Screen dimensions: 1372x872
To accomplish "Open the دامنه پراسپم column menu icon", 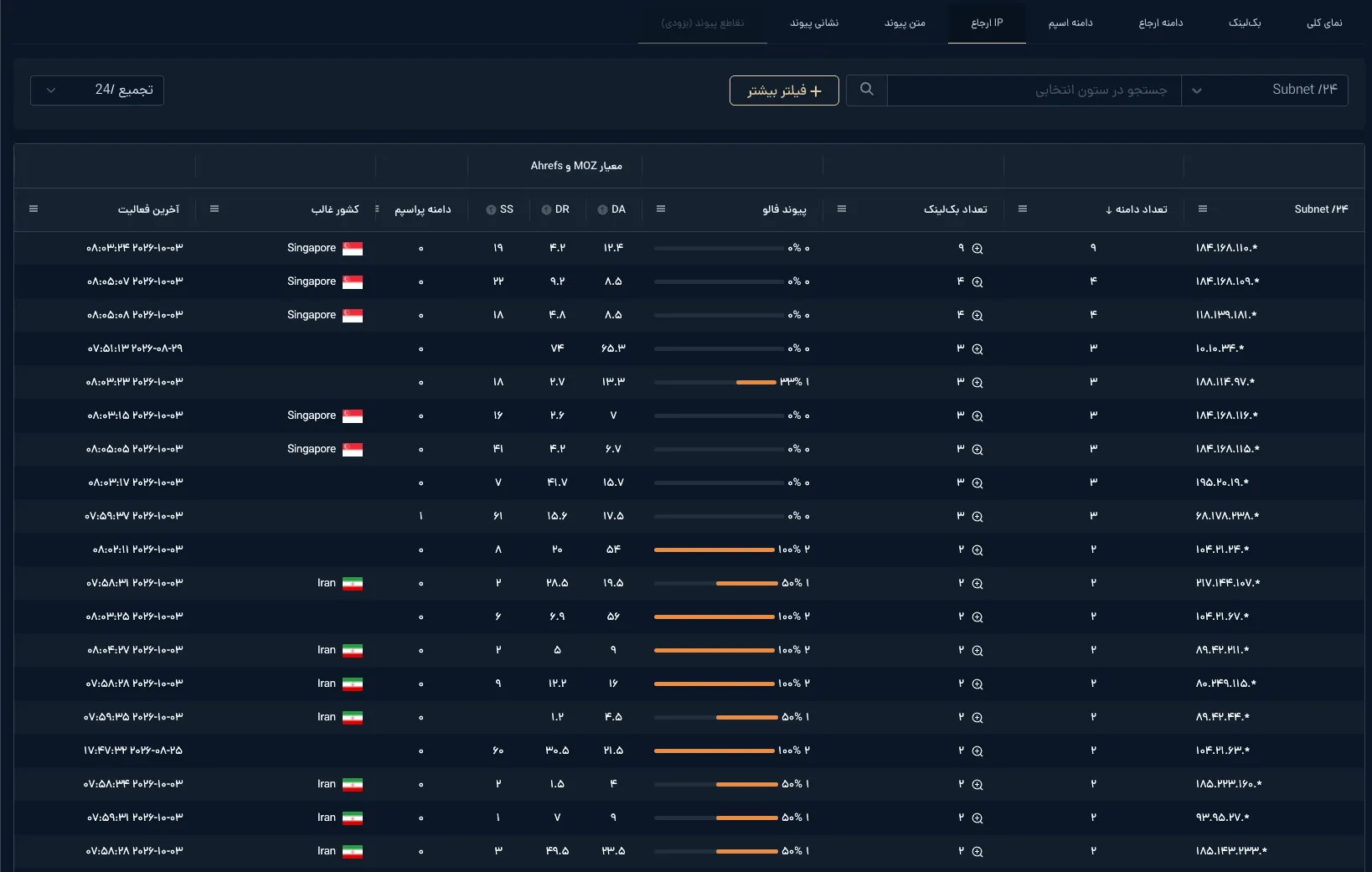I will pos(377,209).
